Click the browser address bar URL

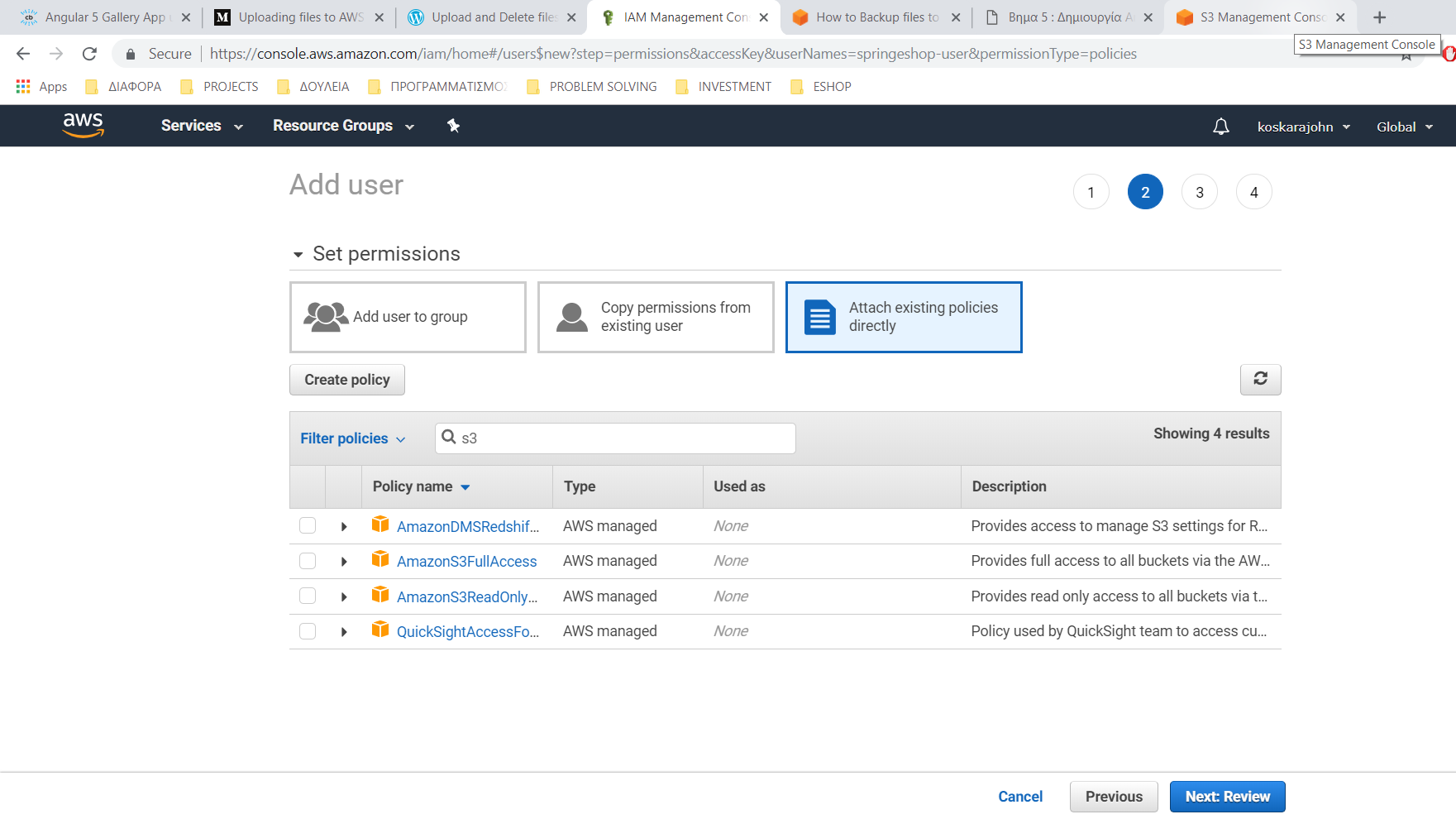673,54
